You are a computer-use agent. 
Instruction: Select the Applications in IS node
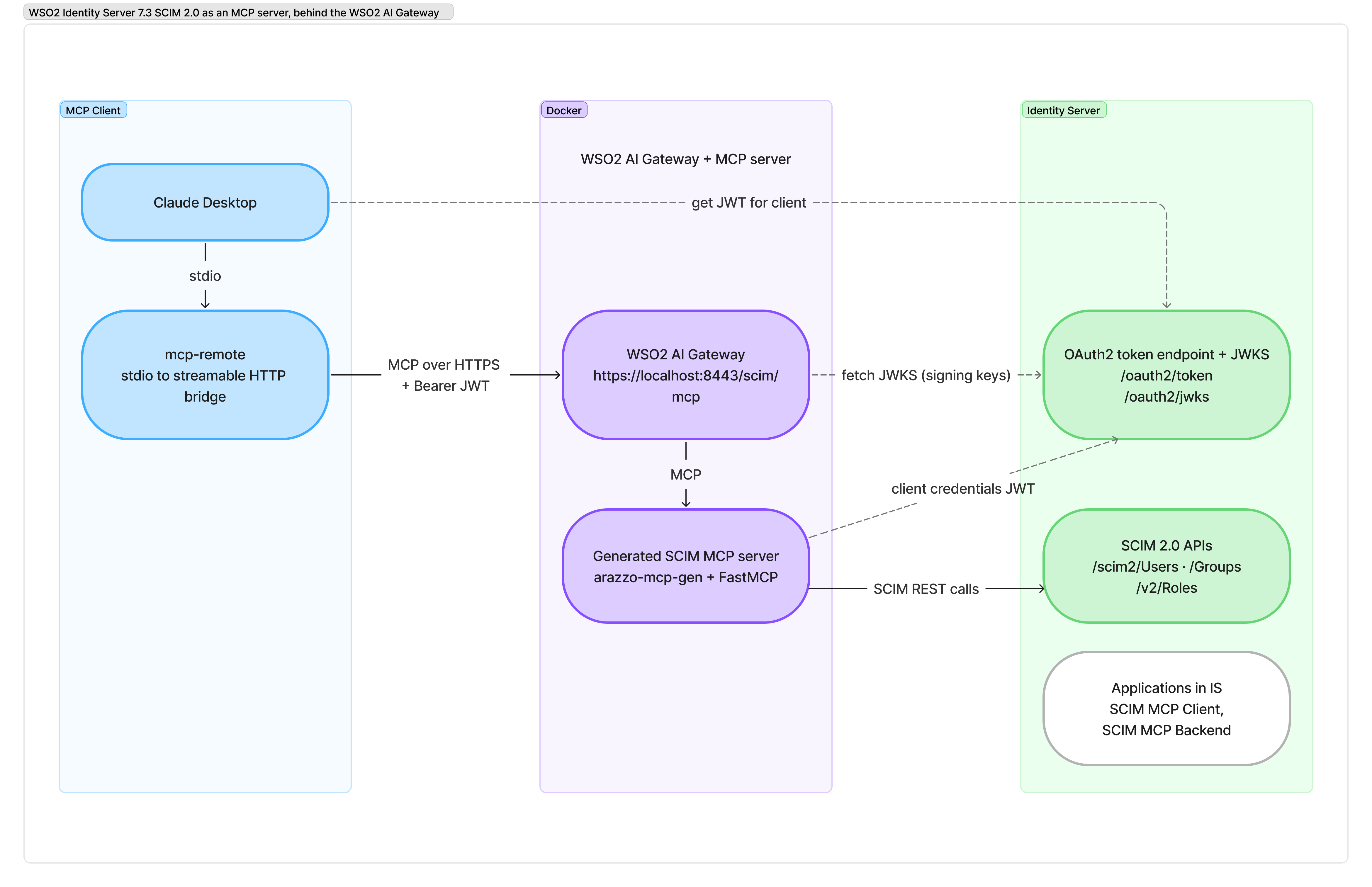(1166, 708)
